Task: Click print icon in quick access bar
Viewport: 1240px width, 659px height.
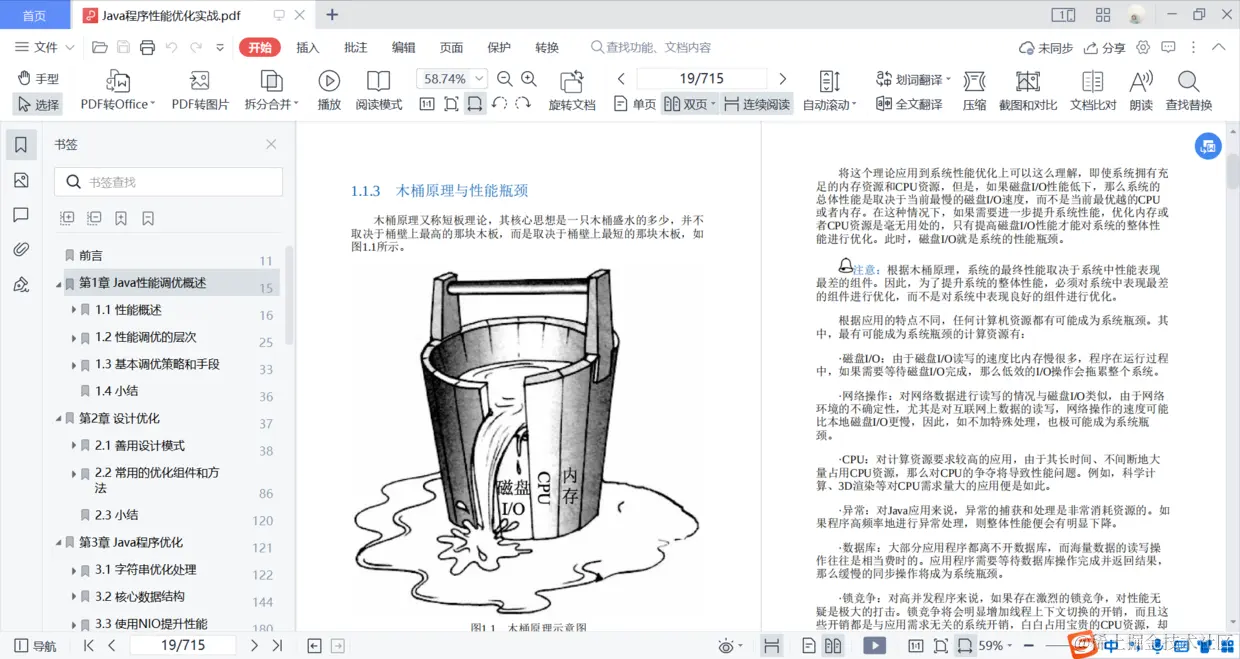Action: pos(148,47)
